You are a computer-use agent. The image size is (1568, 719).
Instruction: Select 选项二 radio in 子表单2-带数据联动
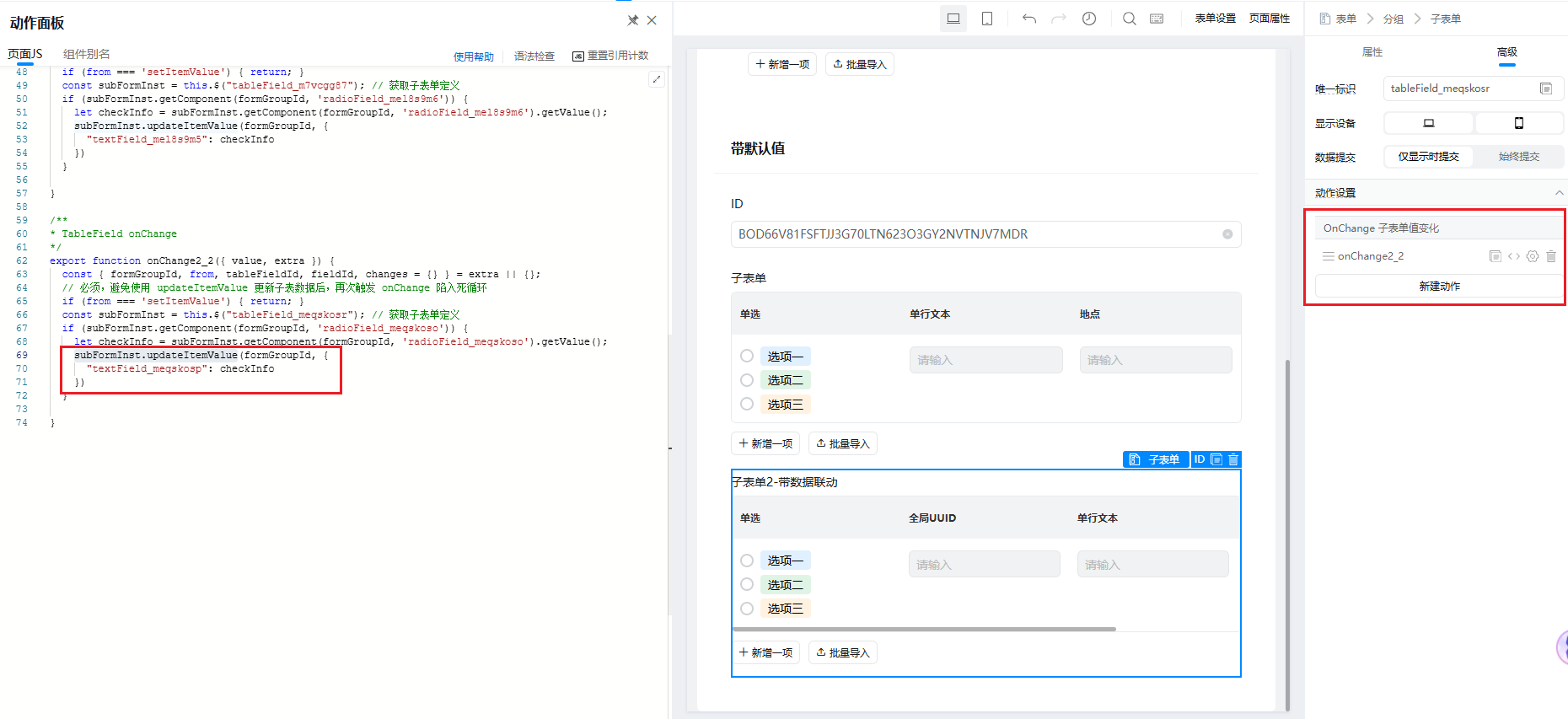coord(747,584)
